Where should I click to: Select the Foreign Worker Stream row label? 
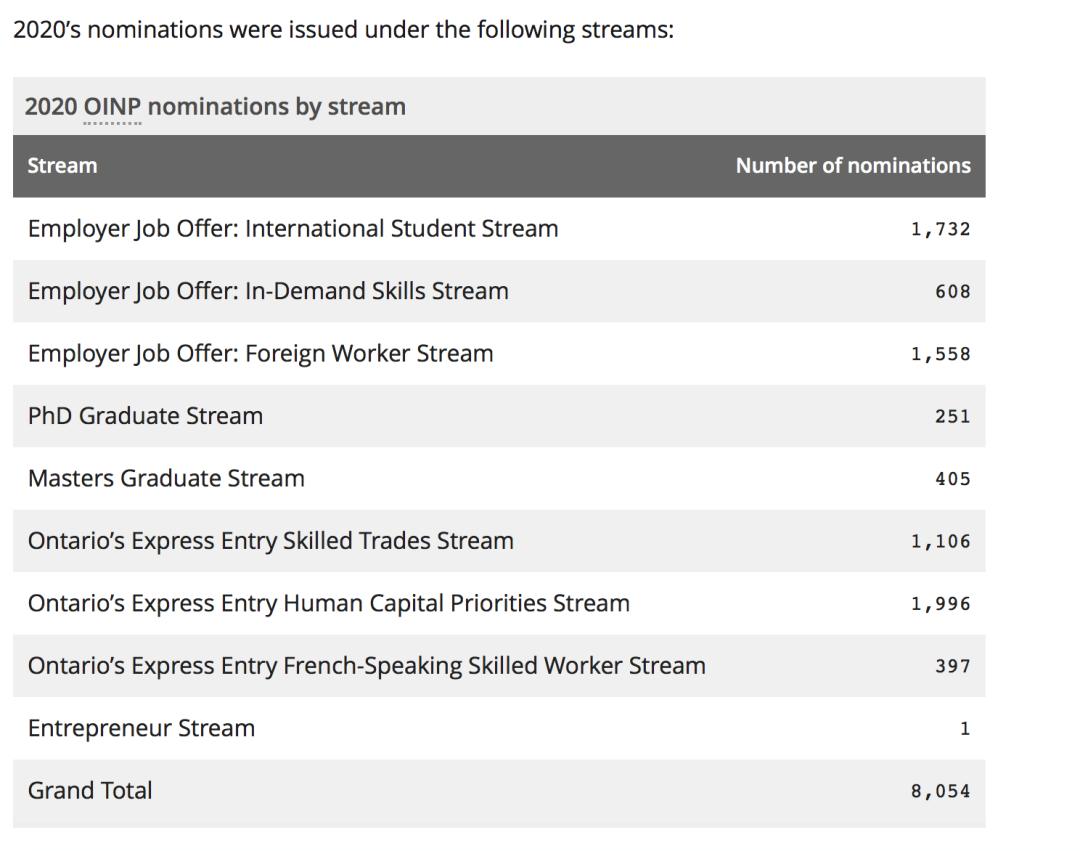[260, 354]
